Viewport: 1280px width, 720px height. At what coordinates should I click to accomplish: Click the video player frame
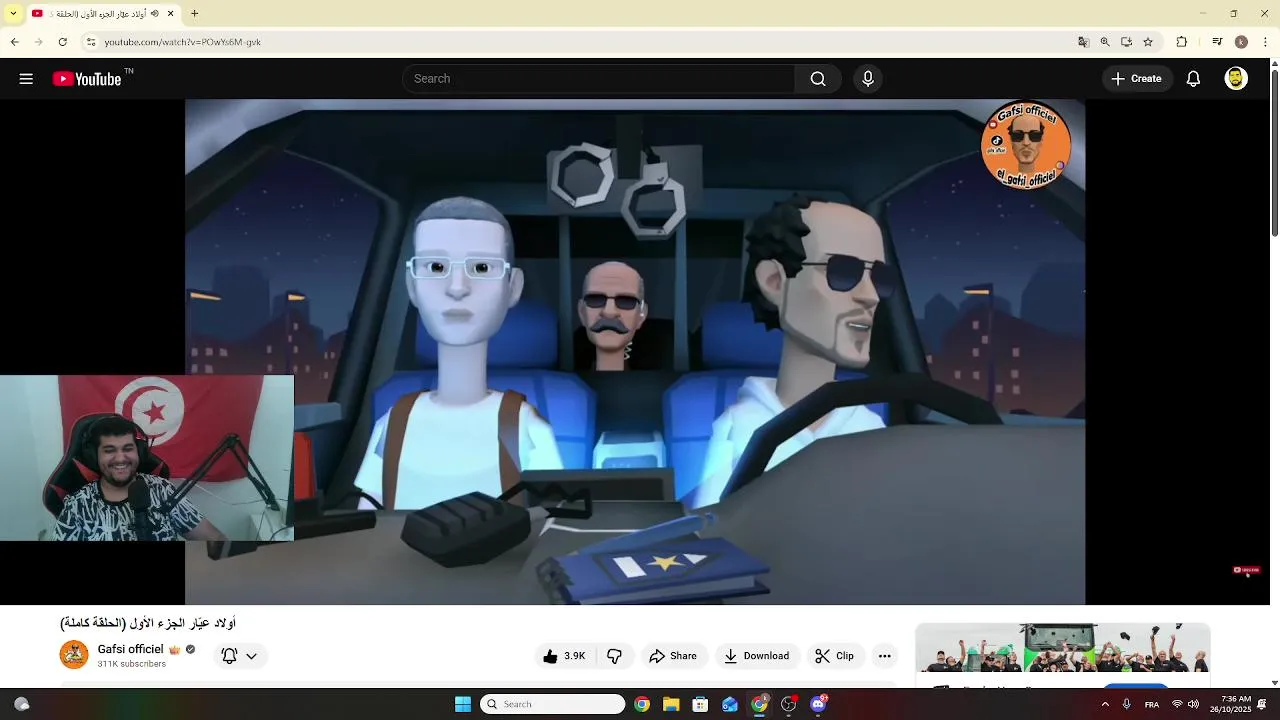click(635, 352)
